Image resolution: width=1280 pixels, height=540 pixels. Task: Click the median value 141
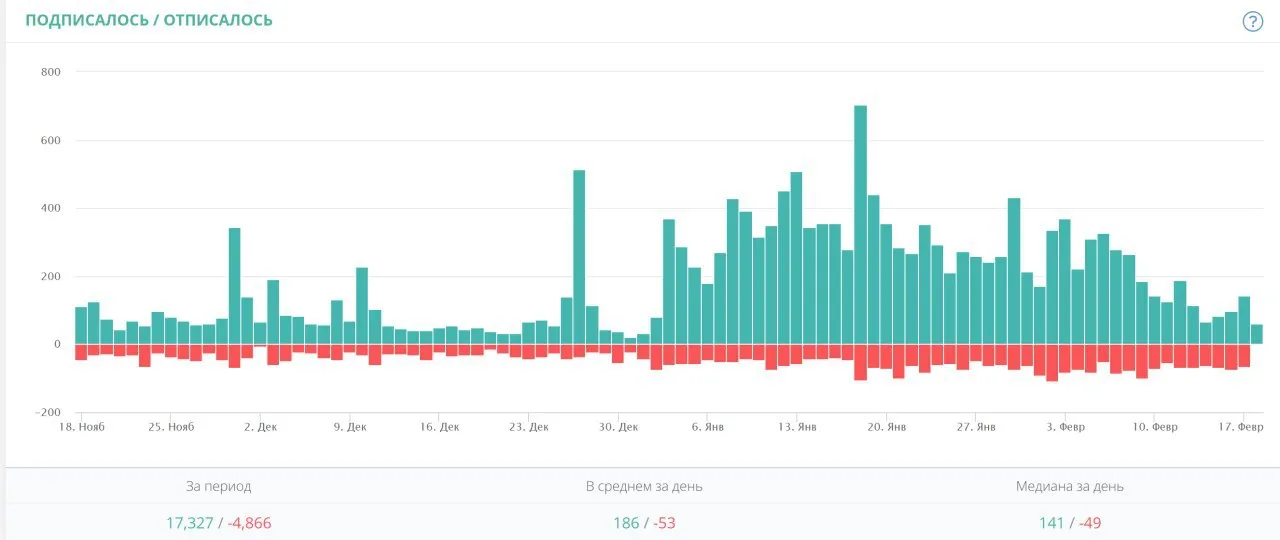pos(1052,523)
